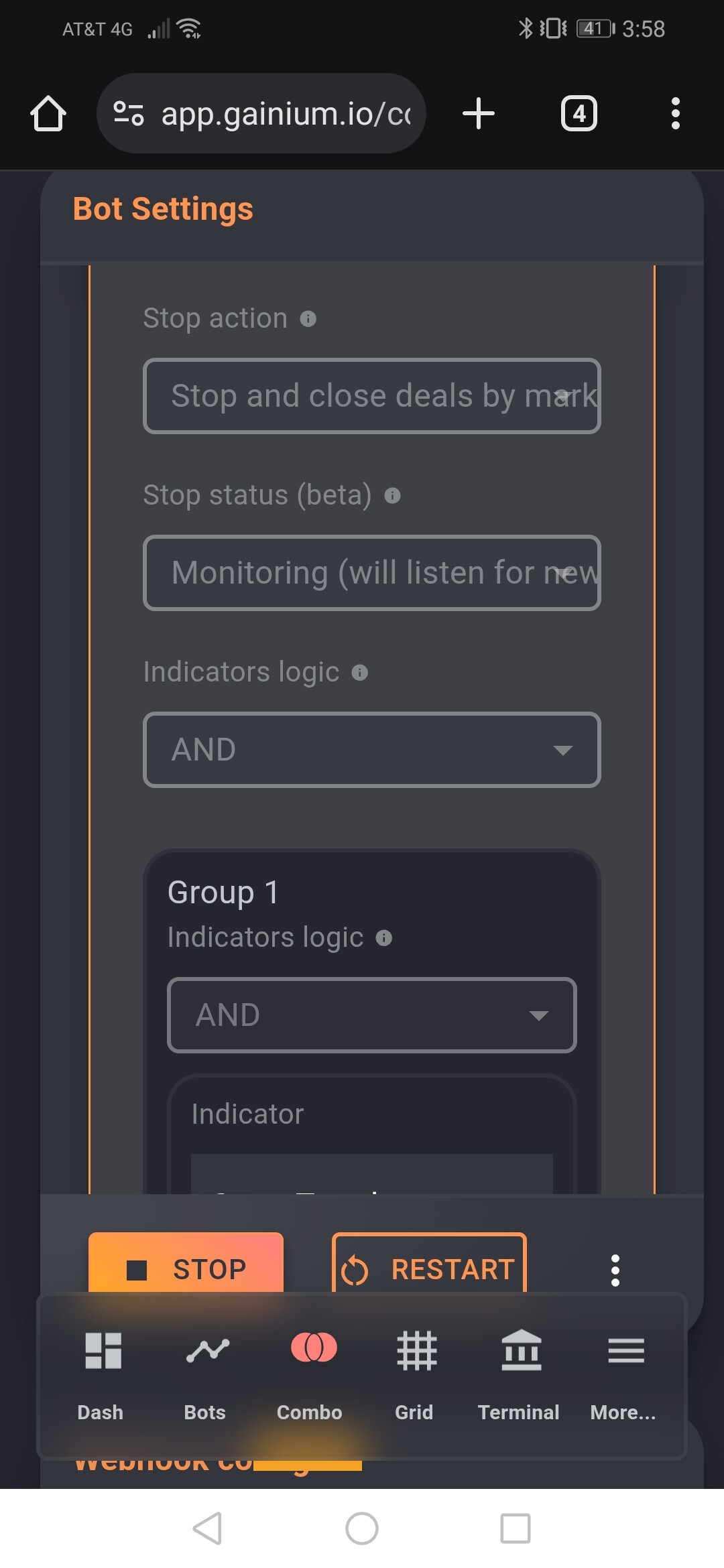The width and height of the screenshot is (724, 1568).
Task: Tap the Android home circle button
Action: 362,1528
